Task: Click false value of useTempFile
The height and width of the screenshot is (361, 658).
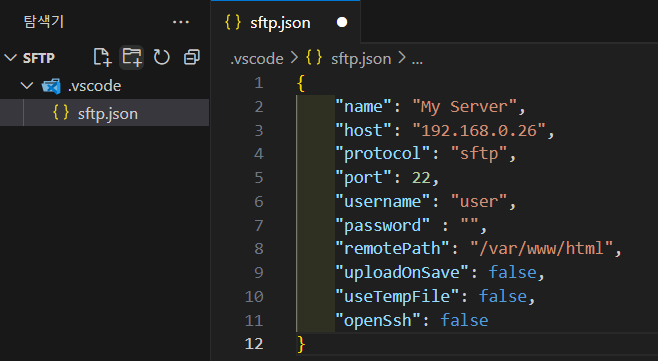Action: tap(503, 297)
